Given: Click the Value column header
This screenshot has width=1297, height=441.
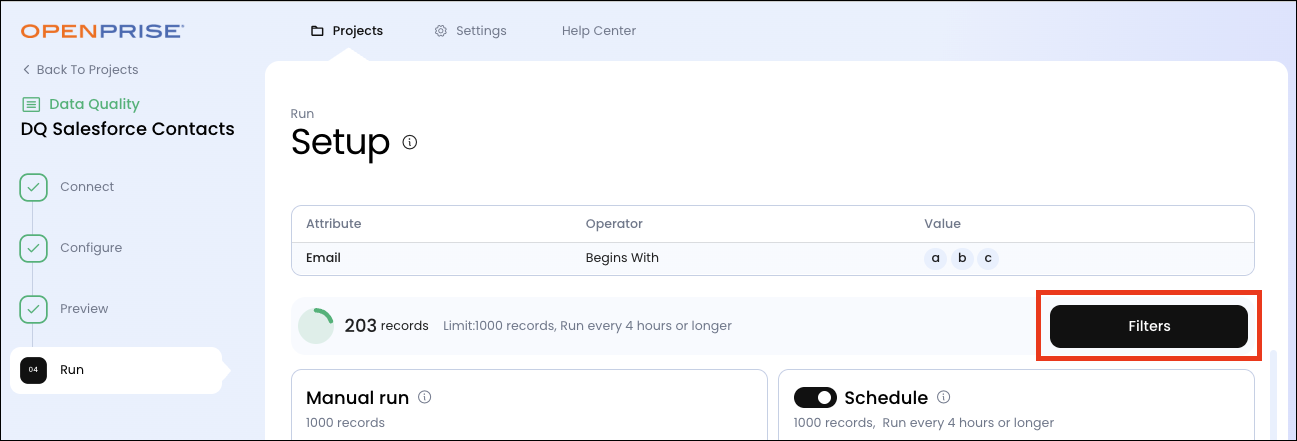Looking at the screenshot, I should 943,224.
